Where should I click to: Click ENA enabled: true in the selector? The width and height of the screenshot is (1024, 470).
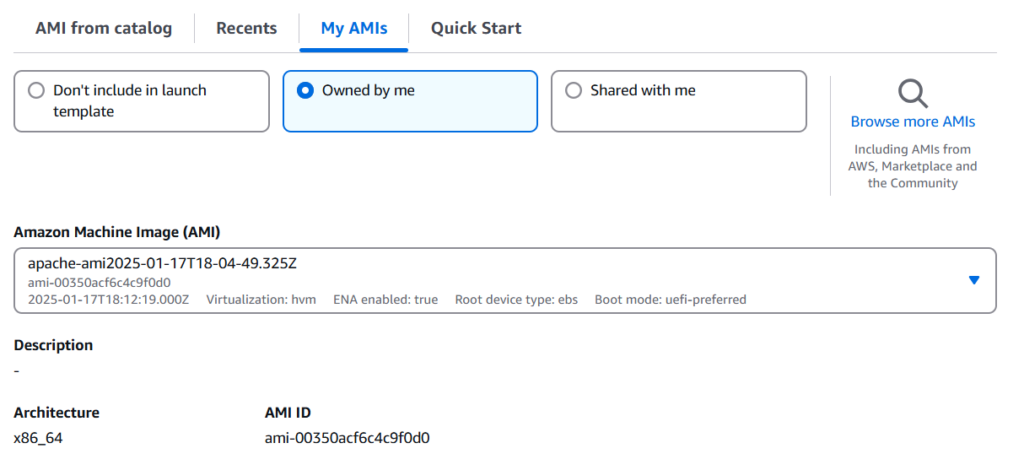pos(385,299)
